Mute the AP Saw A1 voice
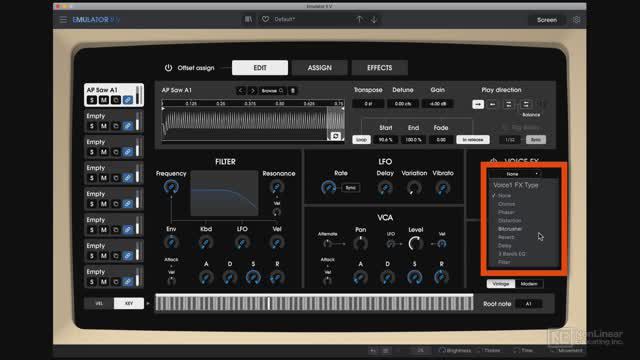 point(104,100)
